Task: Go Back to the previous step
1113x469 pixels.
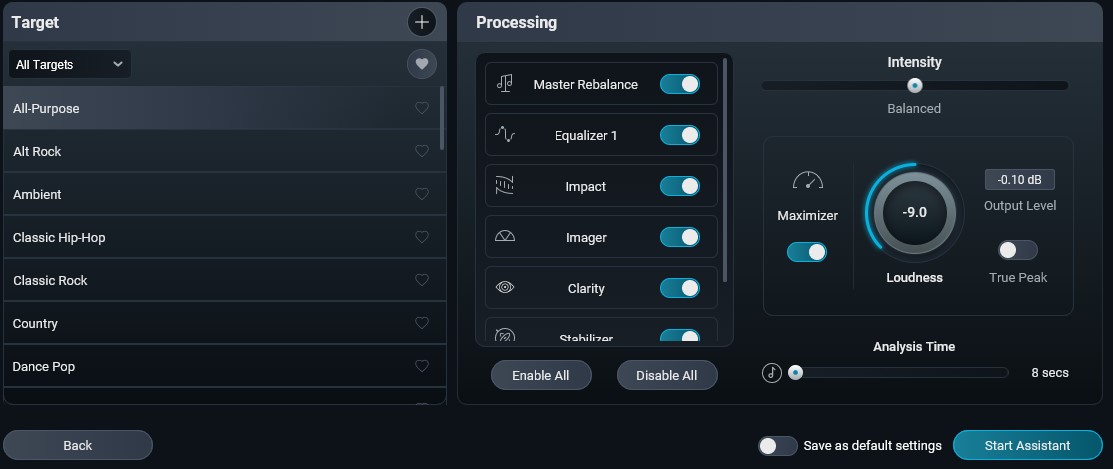Action: point(77,446)
